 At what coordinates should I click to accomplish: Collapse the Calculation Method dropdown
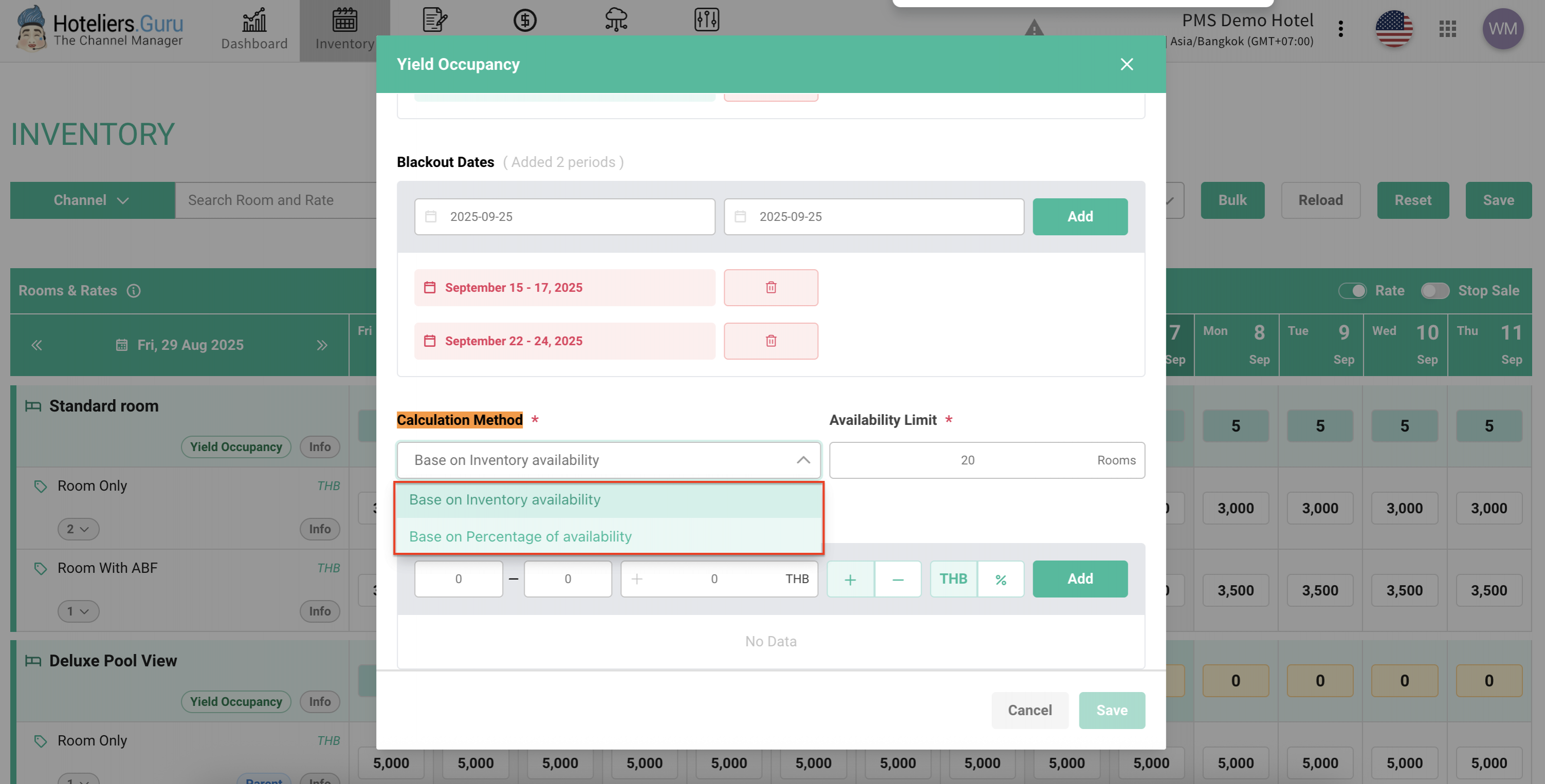pos(802,460)
